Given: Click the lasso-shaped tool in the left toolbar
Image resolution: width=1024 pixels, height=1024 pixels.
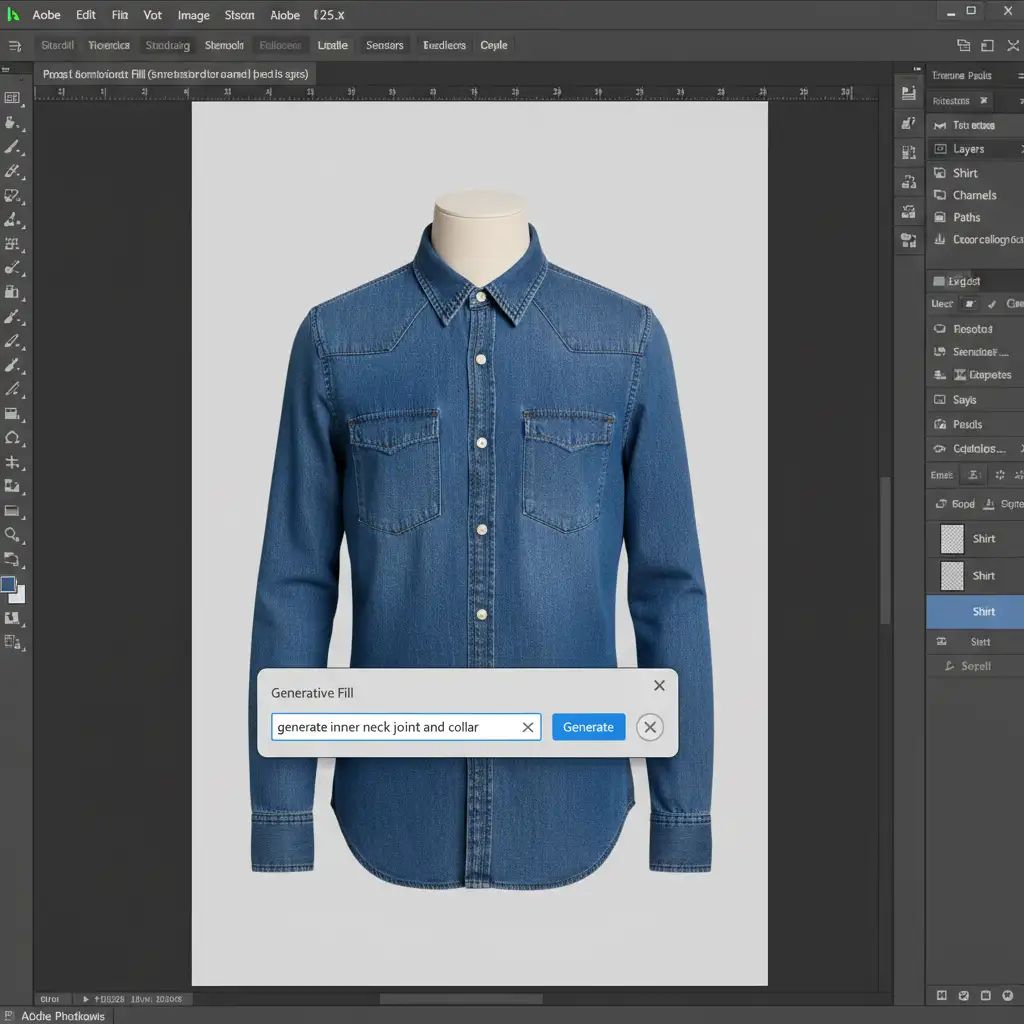Looking at the screenshot, I should (12, 437).
